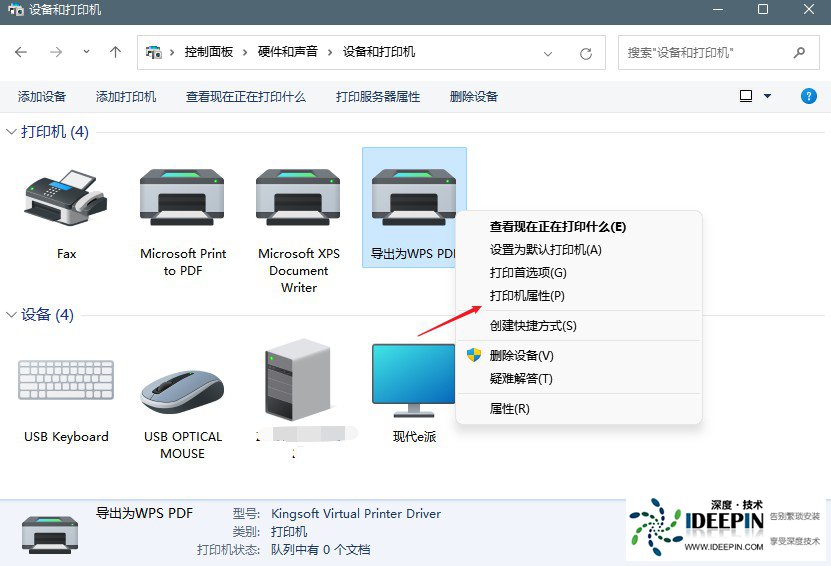Open the view options dropdown arrow
This screenshot has height=566, width=831.
(767, 96)
